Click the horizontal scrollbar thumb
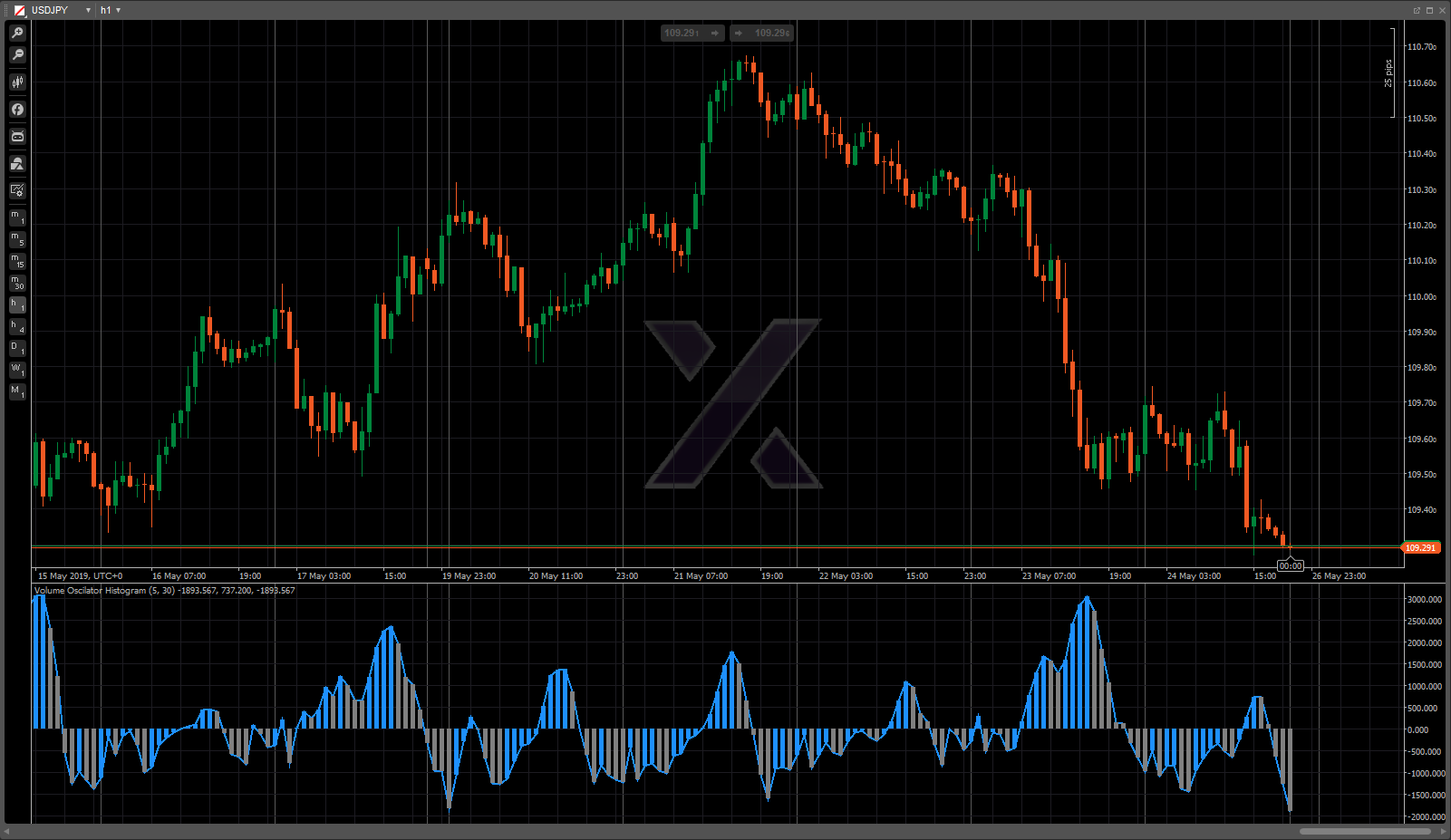Screen dimensions: 1451x840 coord(1365,831)
